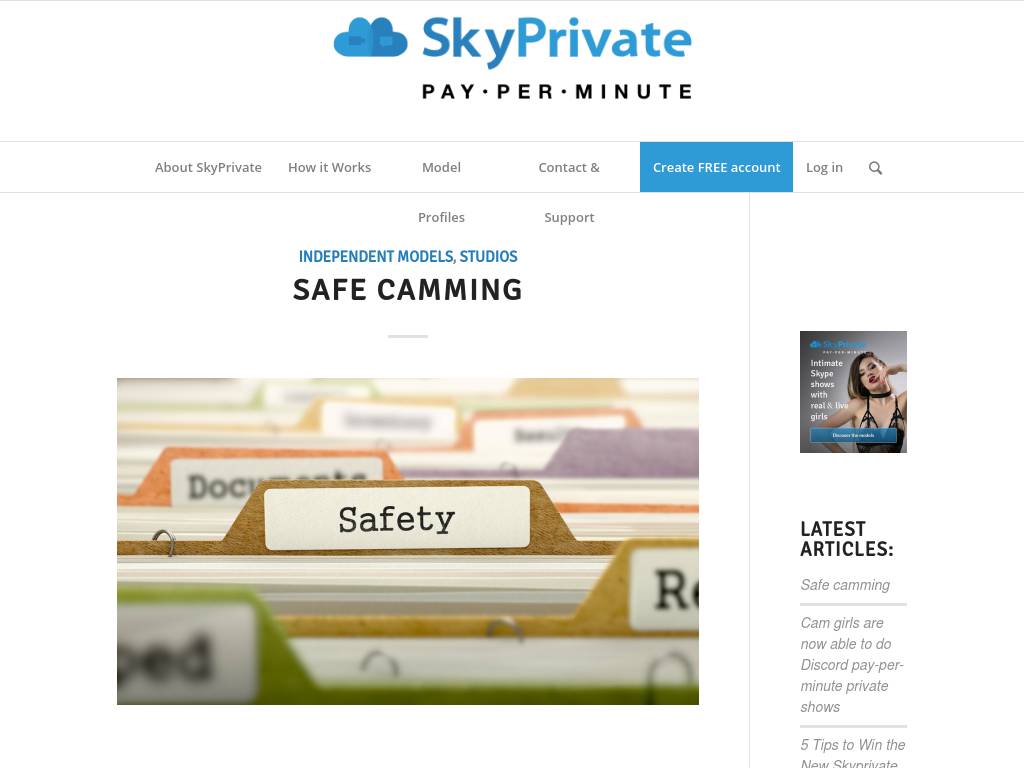1024x768 pixels.
Task: Open Model Profiles navigation item
Action: coord(441,192)
